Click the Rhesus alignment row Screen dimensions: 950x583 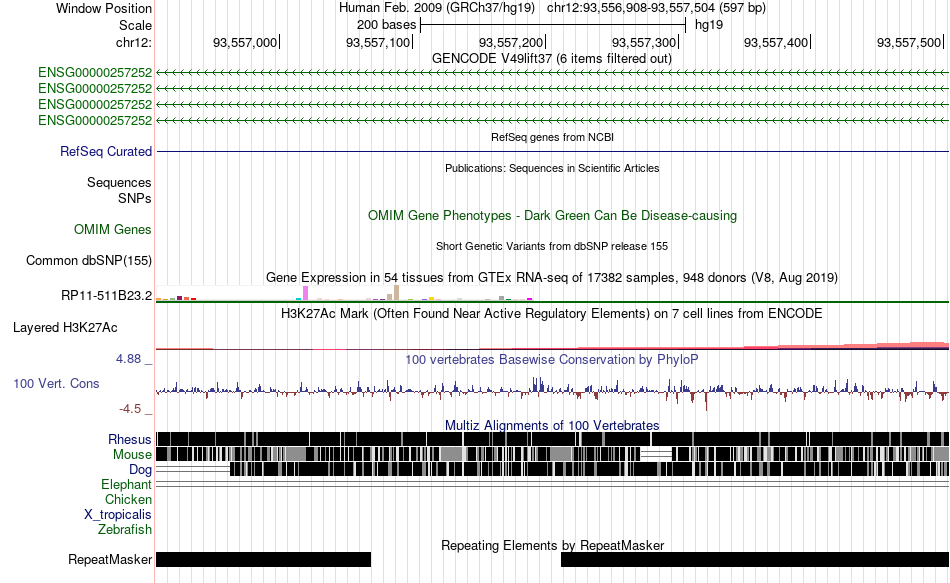(552, 439)
